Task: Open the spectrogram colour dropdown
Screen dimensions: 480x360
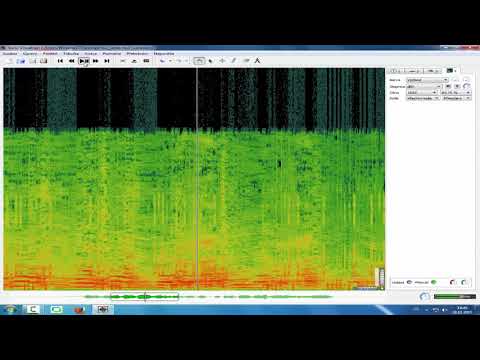Action: point(427,80)
